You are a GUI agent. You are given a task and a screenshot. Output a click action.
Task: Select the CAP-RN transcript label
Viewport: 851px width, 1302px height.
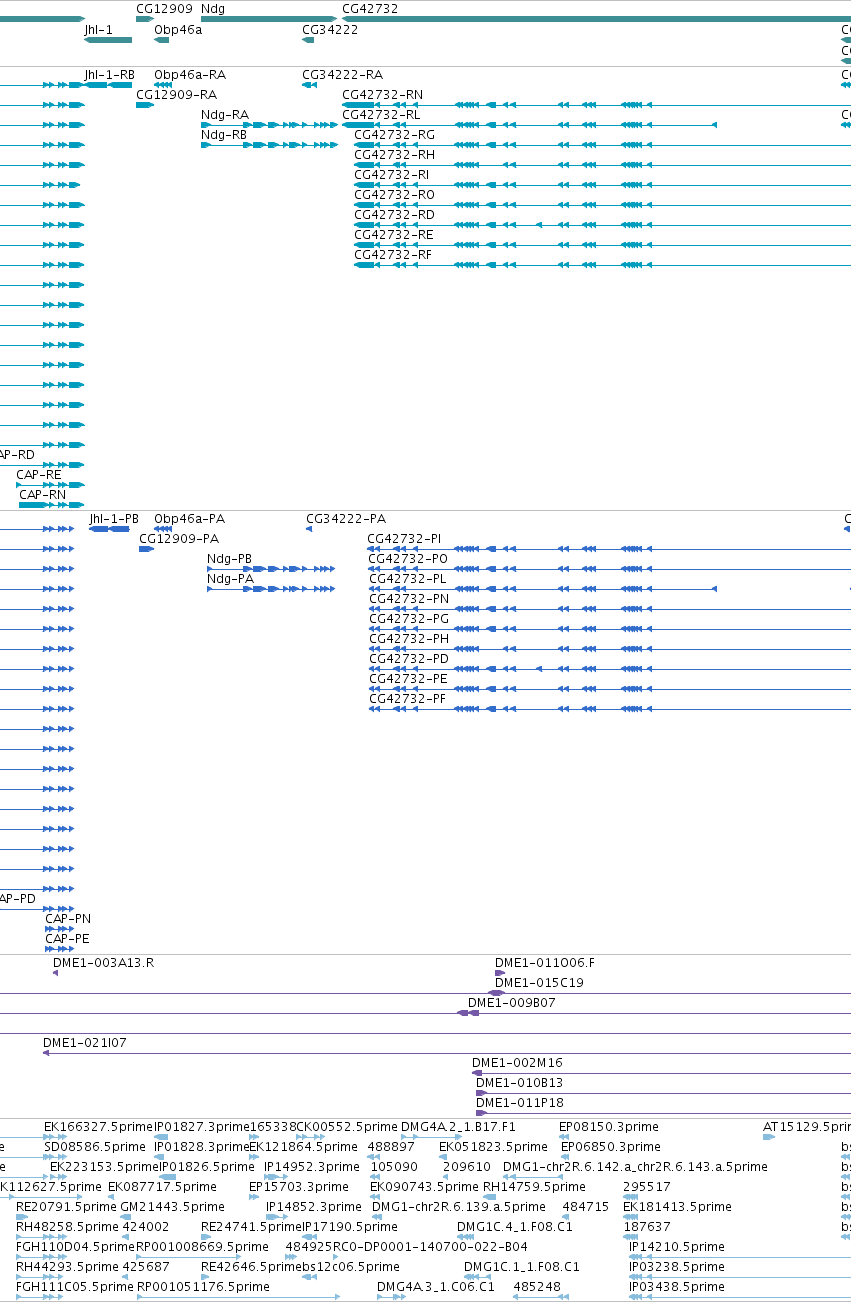coord(43,495)
